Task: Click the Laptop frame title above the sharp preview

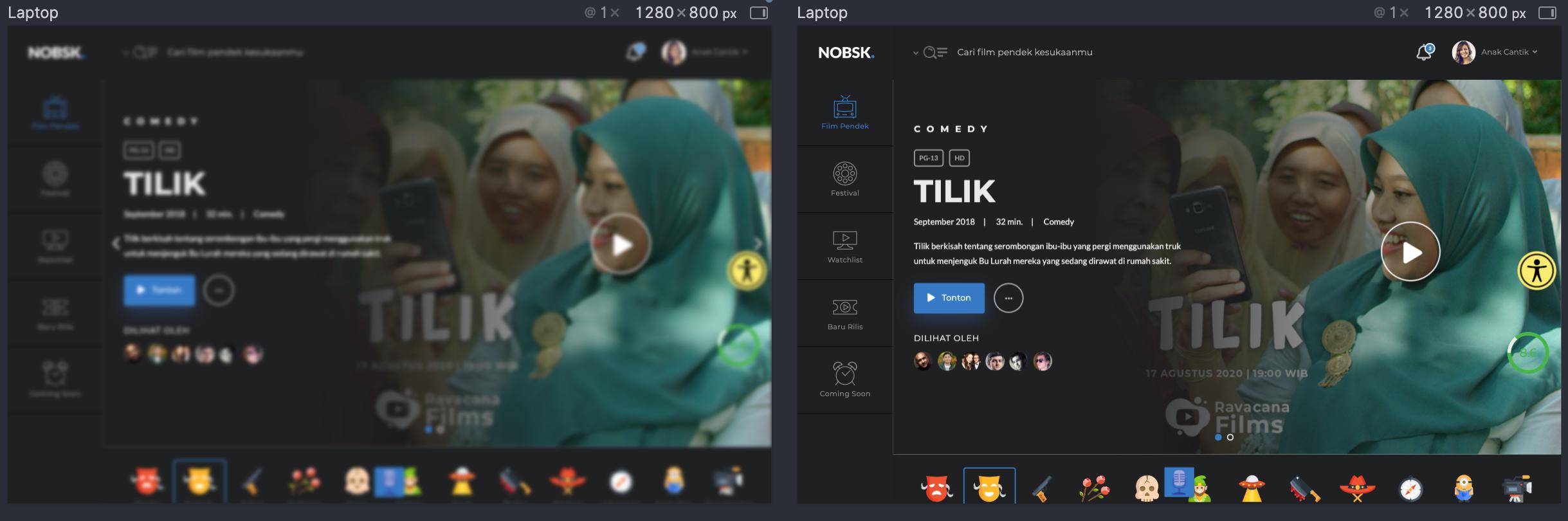Action: point(822,13)
